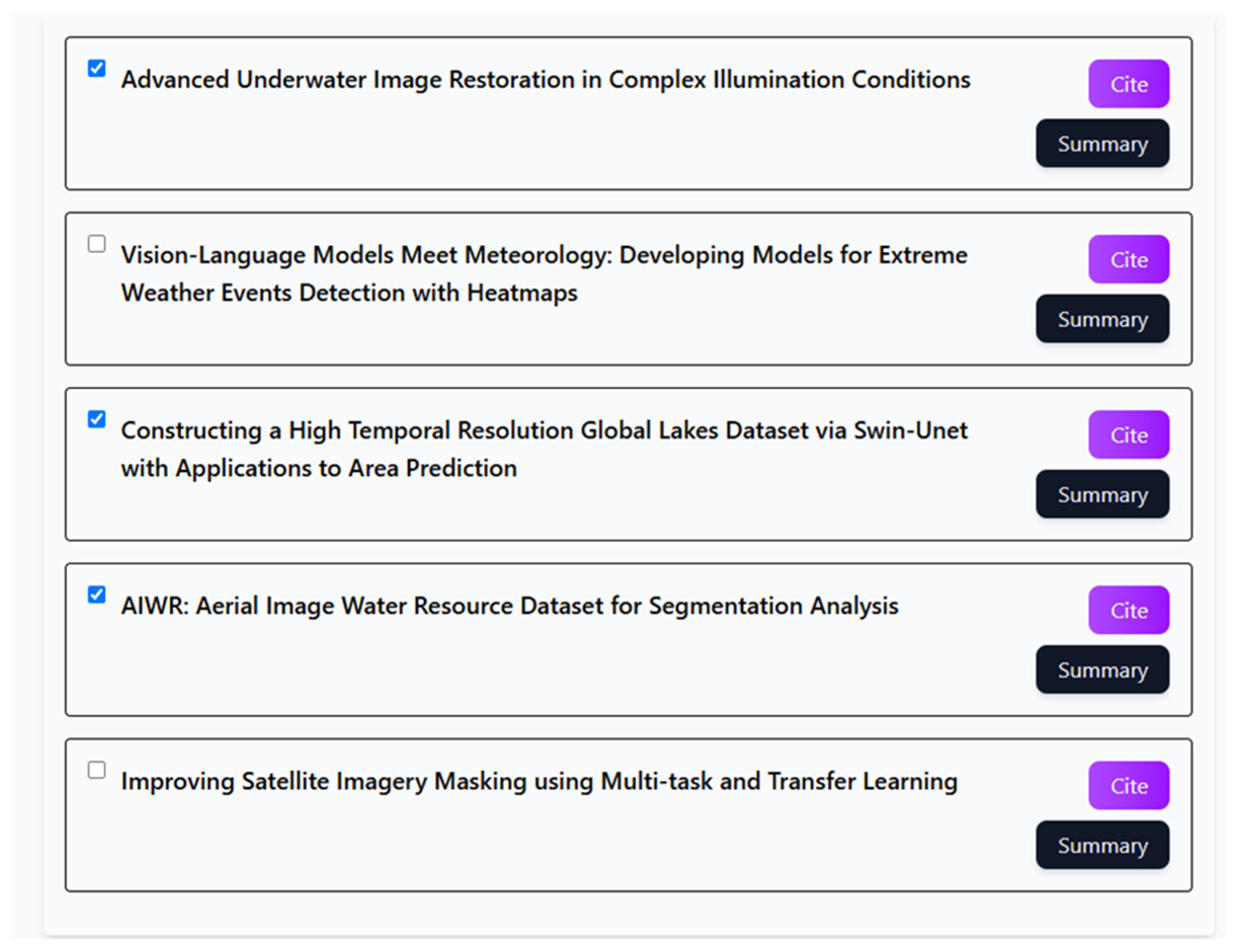Image resolution: width=1237 pixels, height=952 pixels.
Task: Tick the Improving Satellite Imagery Masking checkbox
Action: click(97, 770)
